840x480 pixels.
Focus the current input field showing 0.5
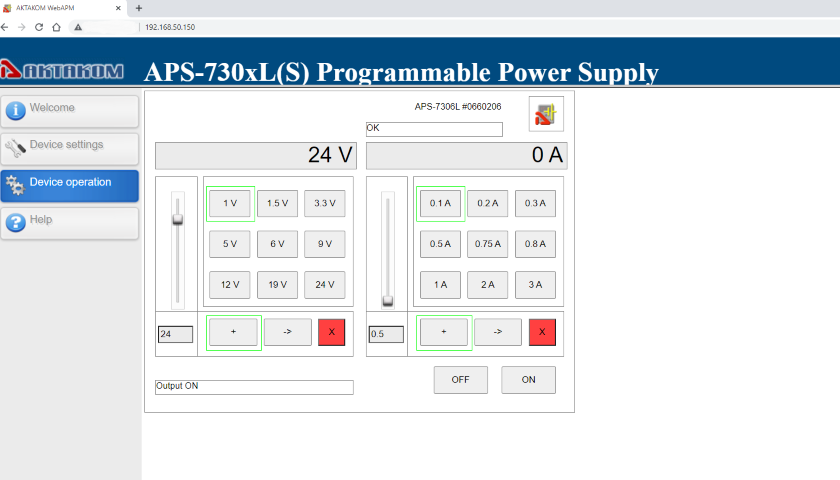(386, 334)
